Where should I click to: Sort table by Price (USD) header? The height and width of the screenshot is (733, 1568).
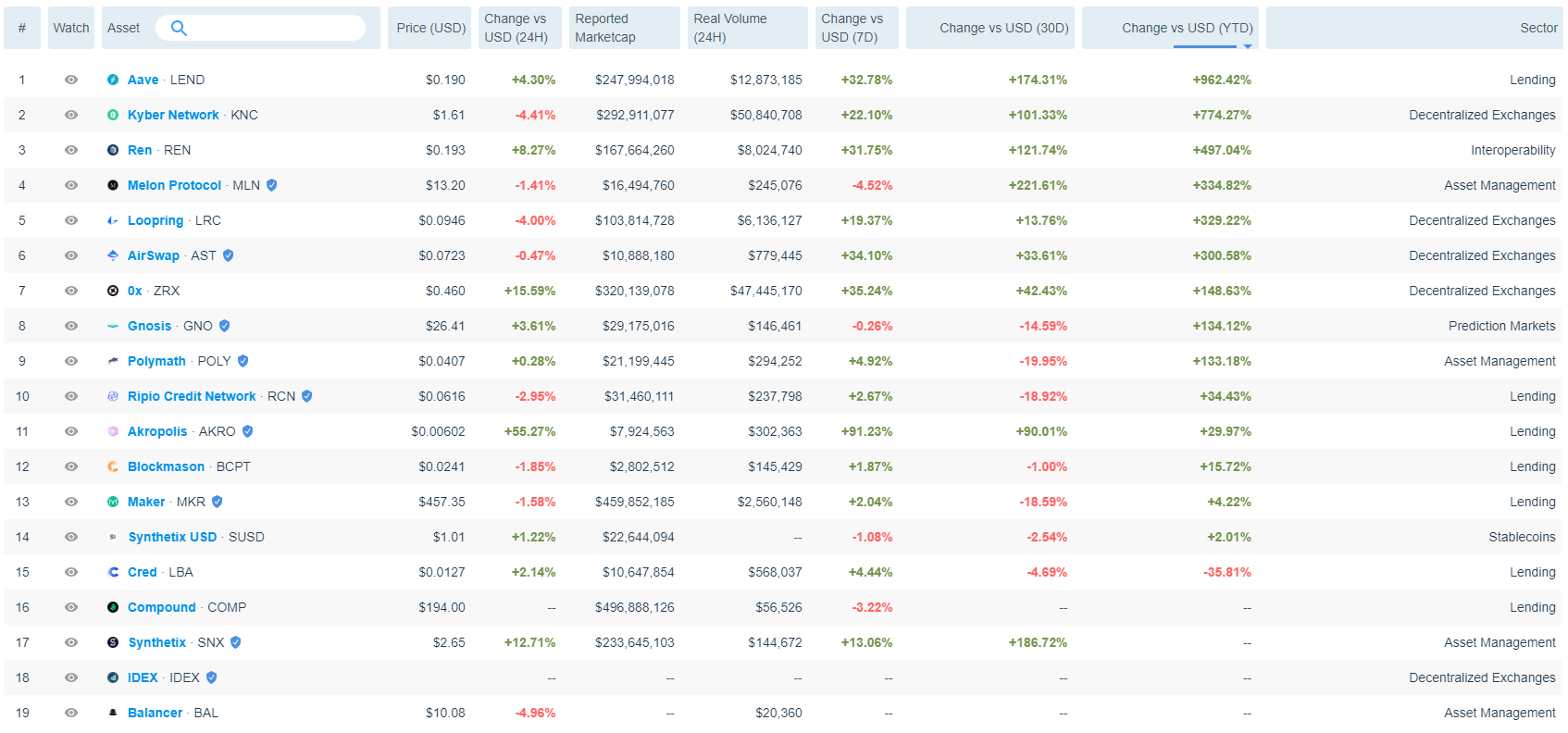pos(430,28)
